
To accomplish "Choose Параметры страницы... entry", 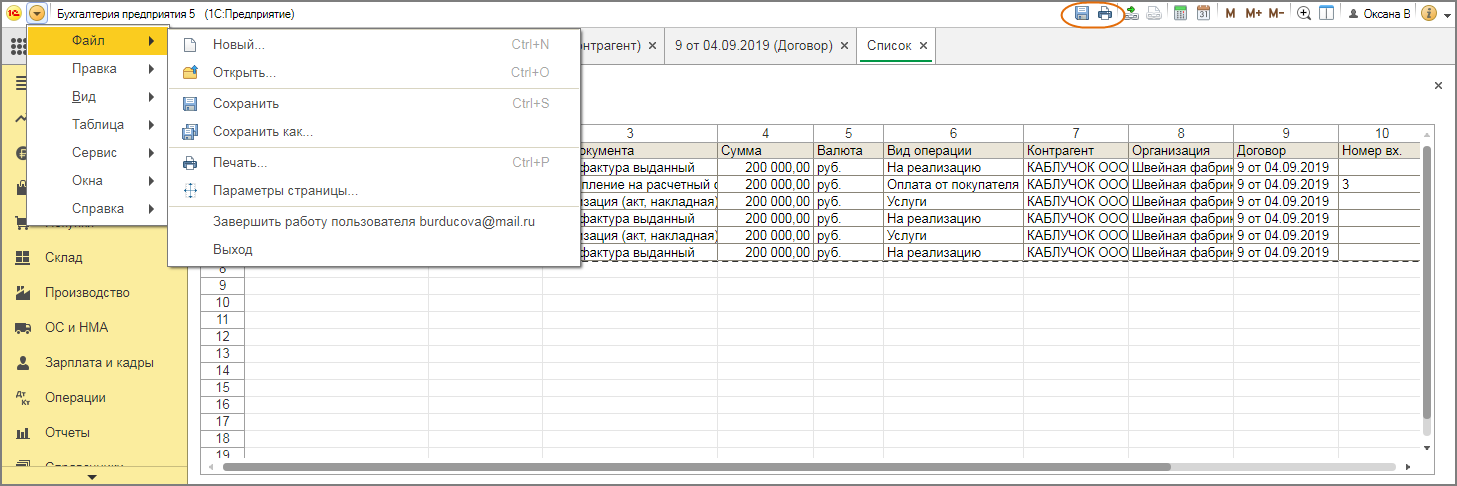I will [374, 191].
